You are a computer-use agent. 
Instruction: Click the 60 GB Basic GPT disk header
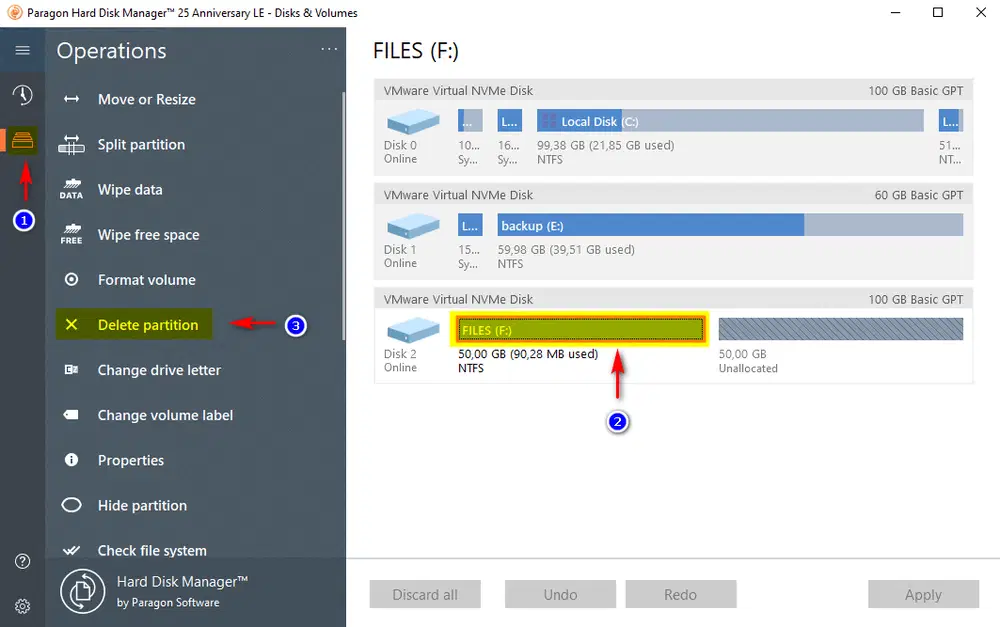point(673,195)
